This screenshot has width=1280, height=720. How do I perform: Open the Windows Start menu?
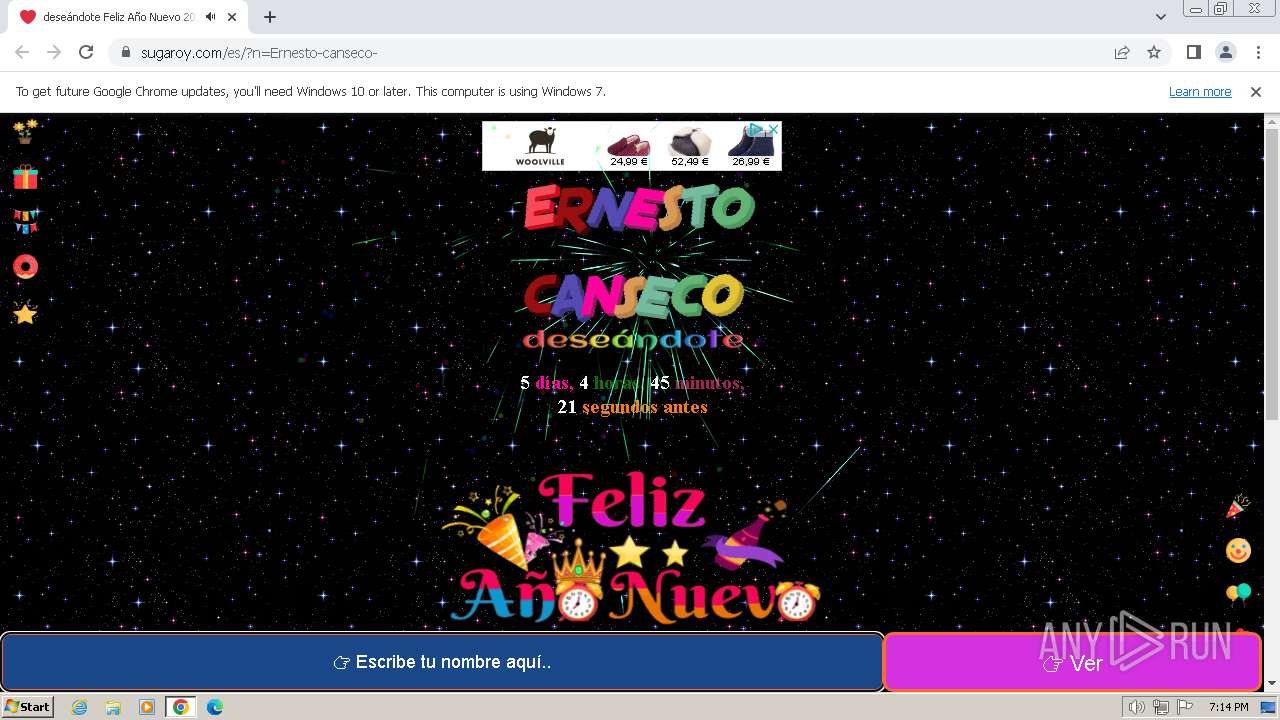28,707
